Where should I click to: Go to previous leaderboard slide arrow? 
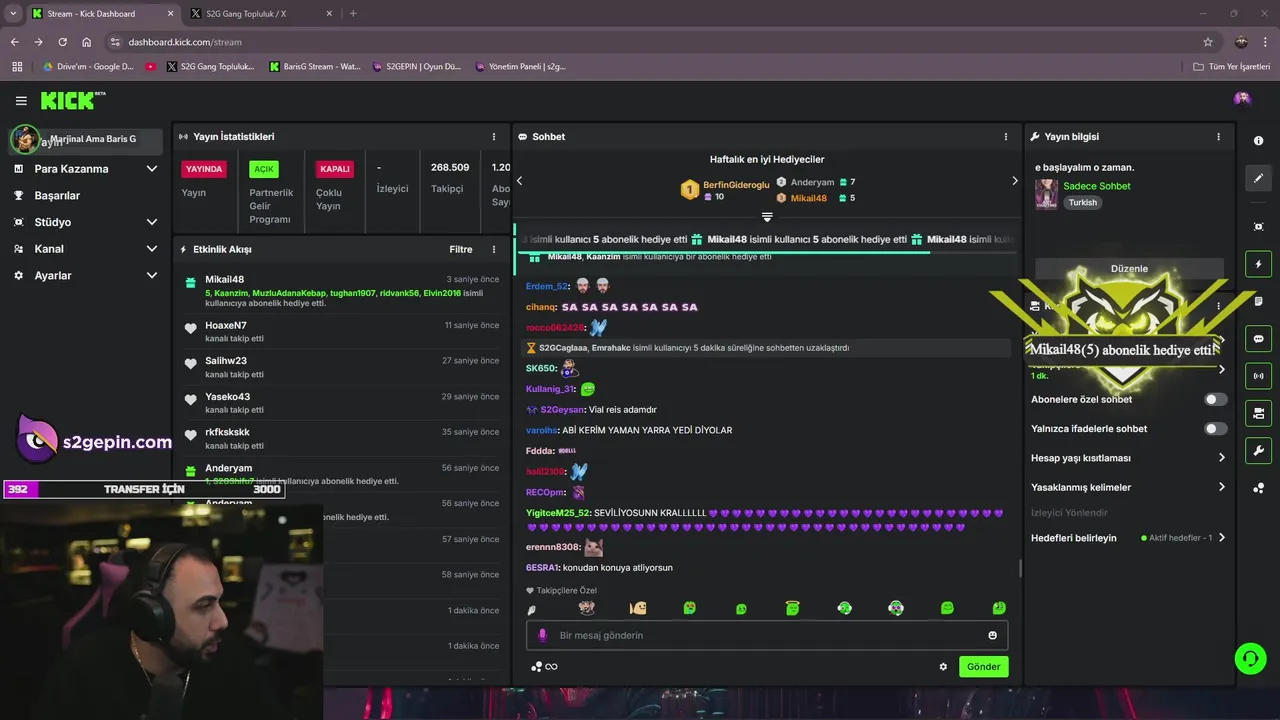click(519, 181)
